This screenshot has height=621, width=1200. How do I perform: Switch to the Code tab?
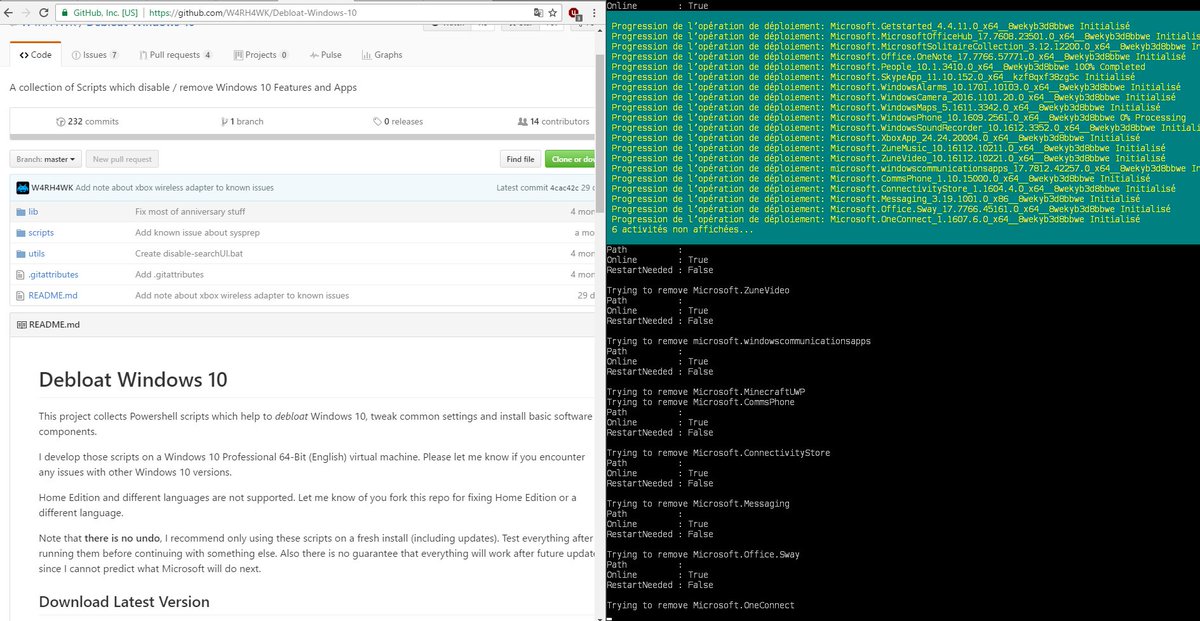pyautogui.click(x=35, y=55)
